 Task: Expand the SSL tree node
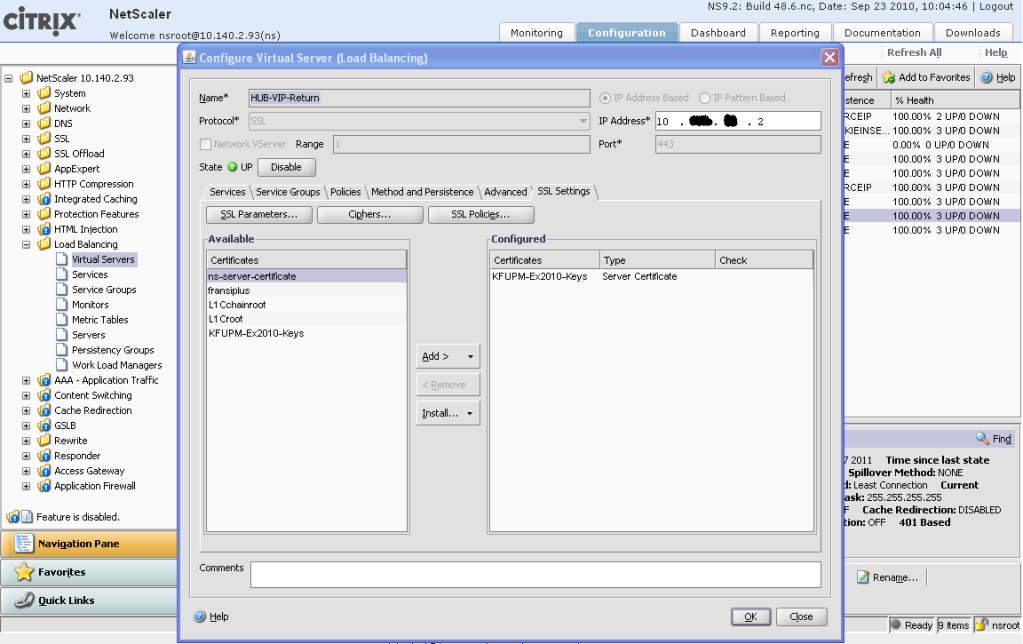pyautogui.click(x=26, y=138)
